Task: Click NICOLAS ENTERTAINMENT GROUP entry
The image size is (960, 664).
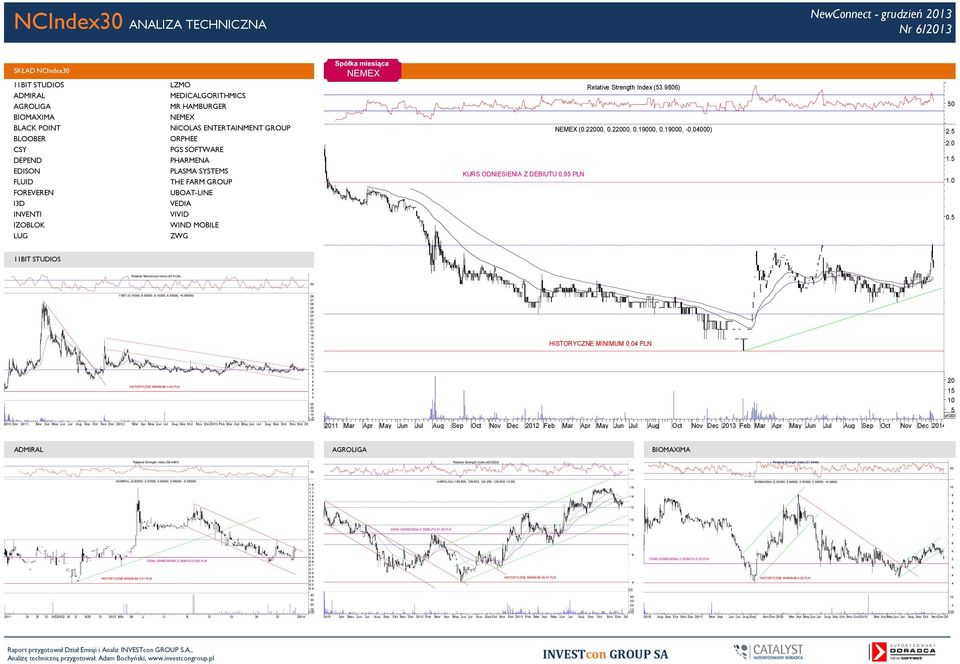Action: pos(230,128)
